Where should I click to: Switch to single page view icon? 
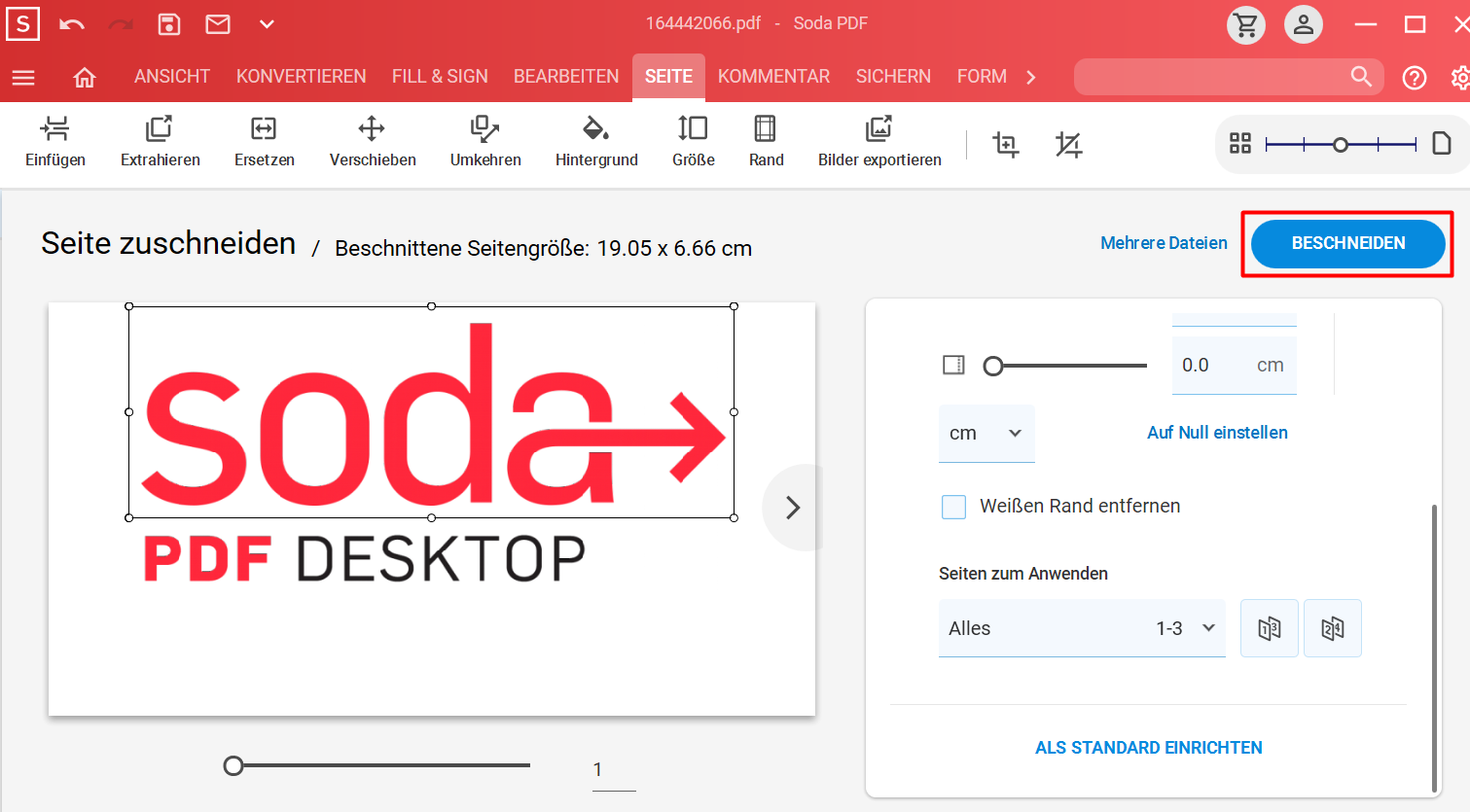(1442, 144)
